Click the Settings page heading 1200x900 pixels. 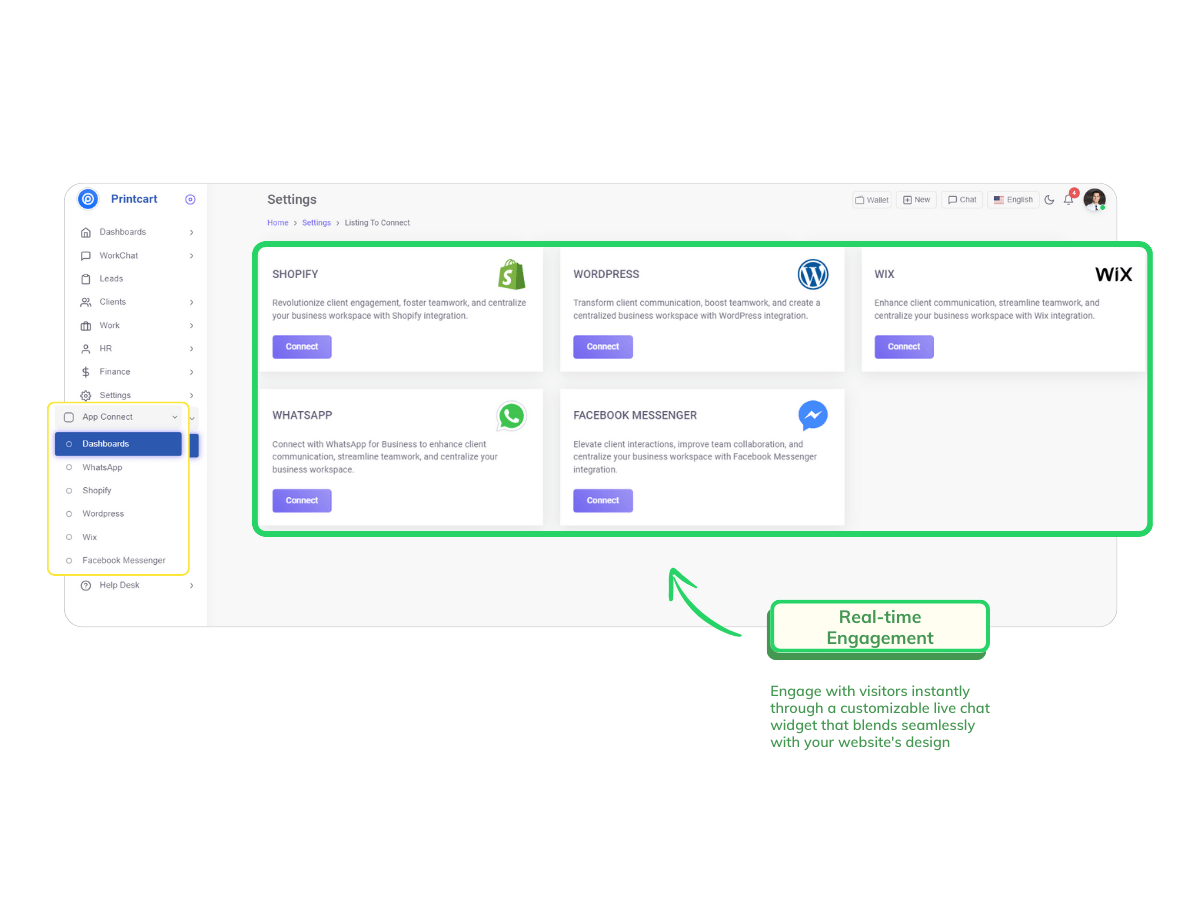pos(292,200)
